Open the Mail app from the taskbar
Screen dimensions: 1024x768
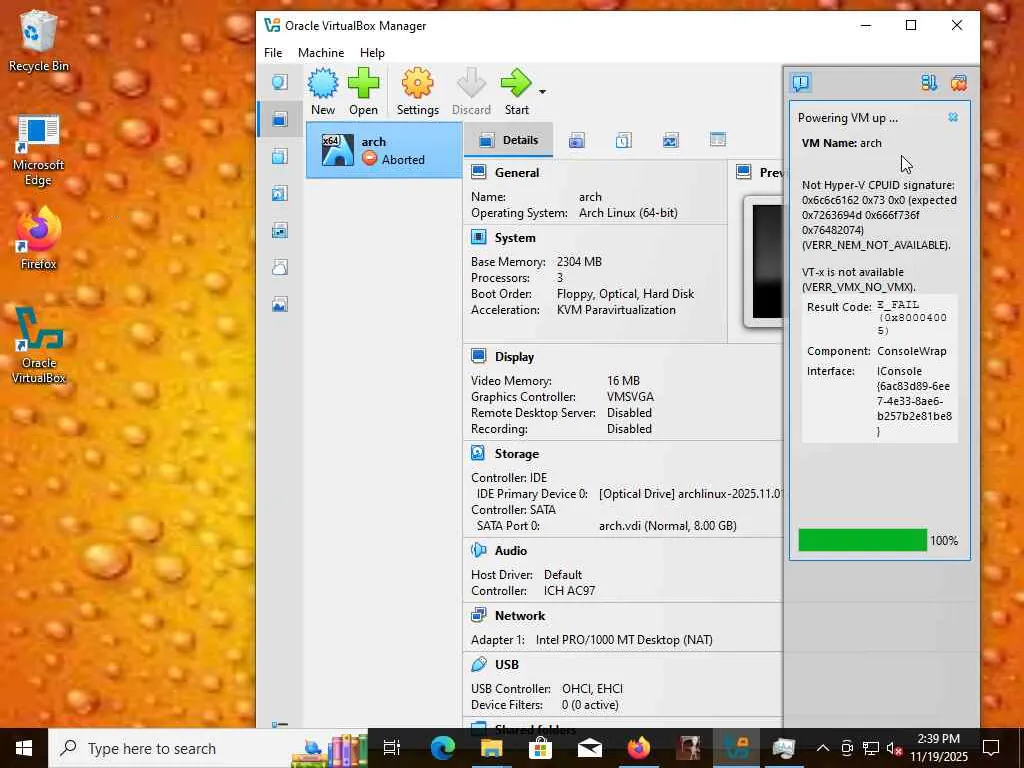tap(590, 748)
